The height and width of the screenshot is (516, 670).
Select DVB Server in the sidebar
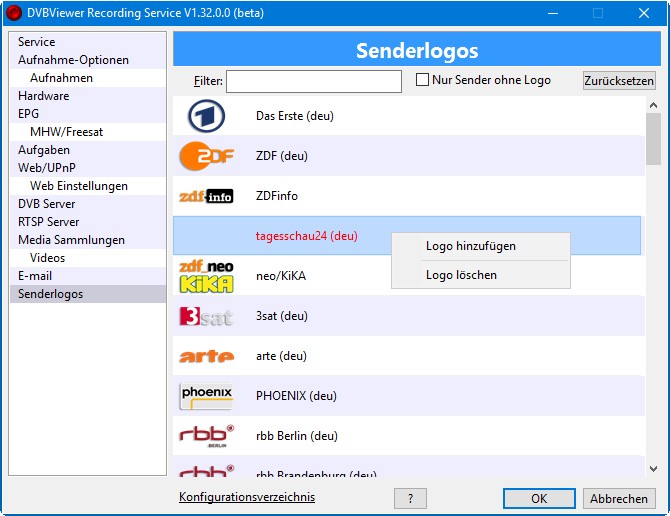click(88, 204)
